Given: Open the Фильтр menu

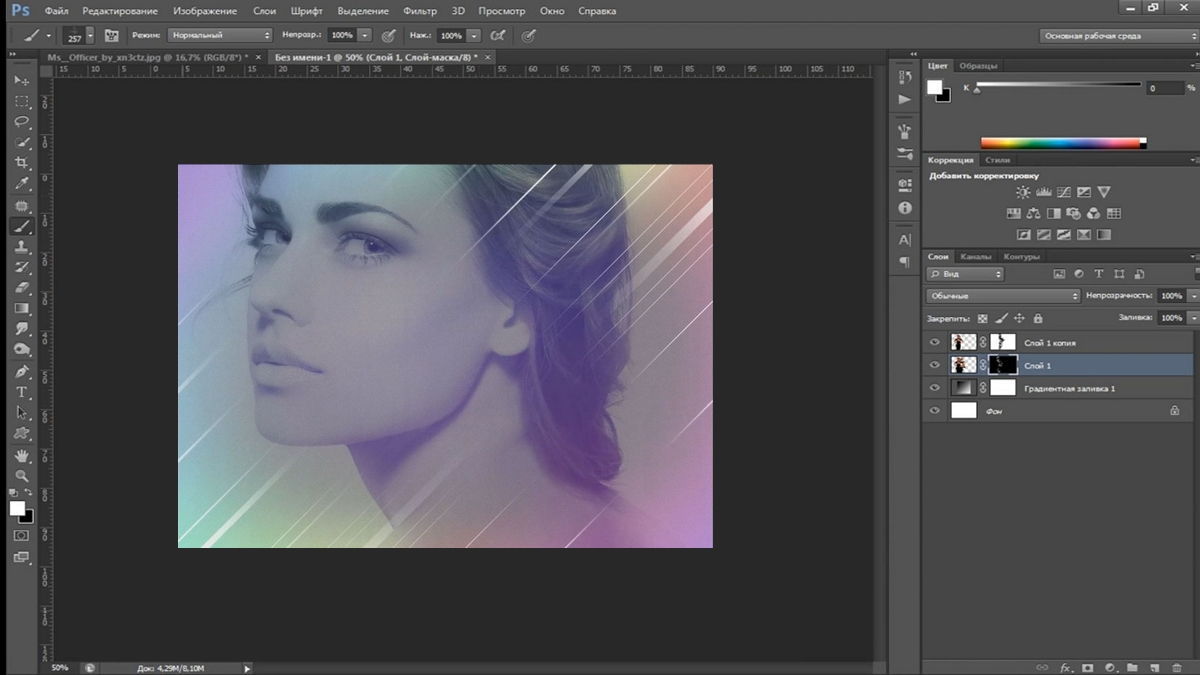Looking at the screenshot, I should [420, 11].
